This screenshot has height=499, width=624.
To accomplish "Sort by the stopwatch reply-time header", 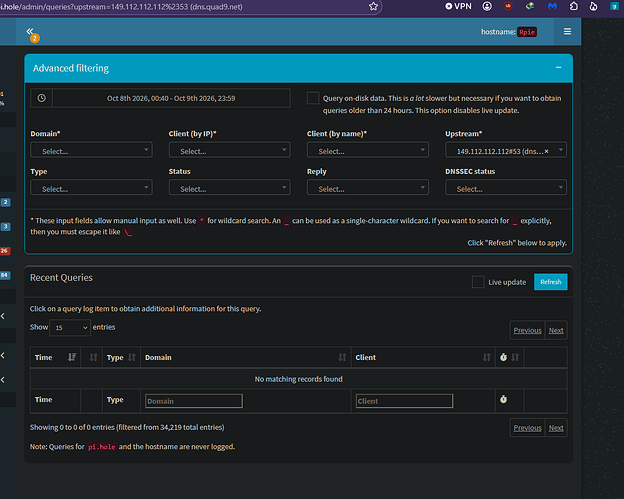I will click(509, 357).
